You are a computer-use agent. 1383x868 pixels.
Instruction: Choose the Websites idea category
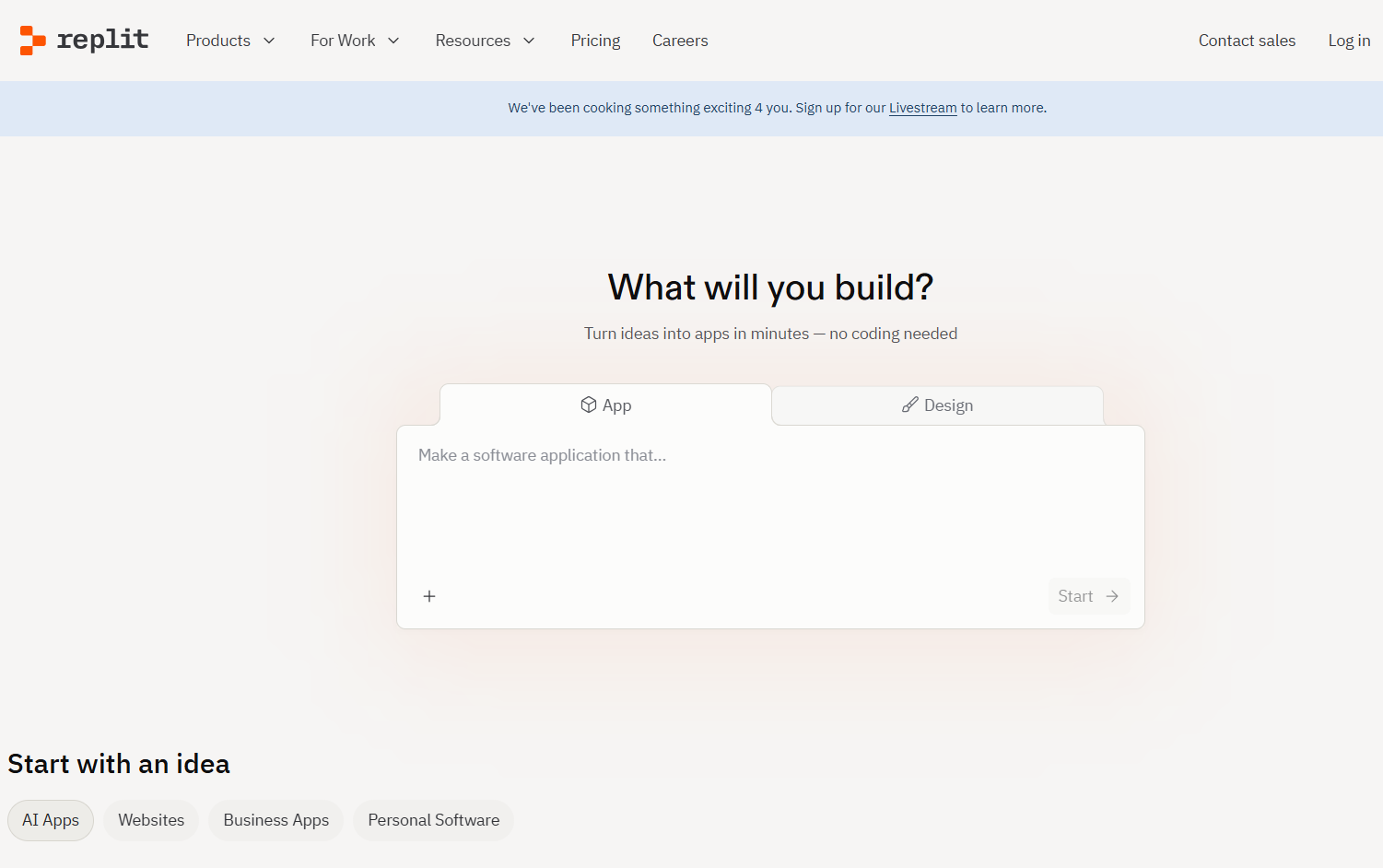tap(151, 820)
